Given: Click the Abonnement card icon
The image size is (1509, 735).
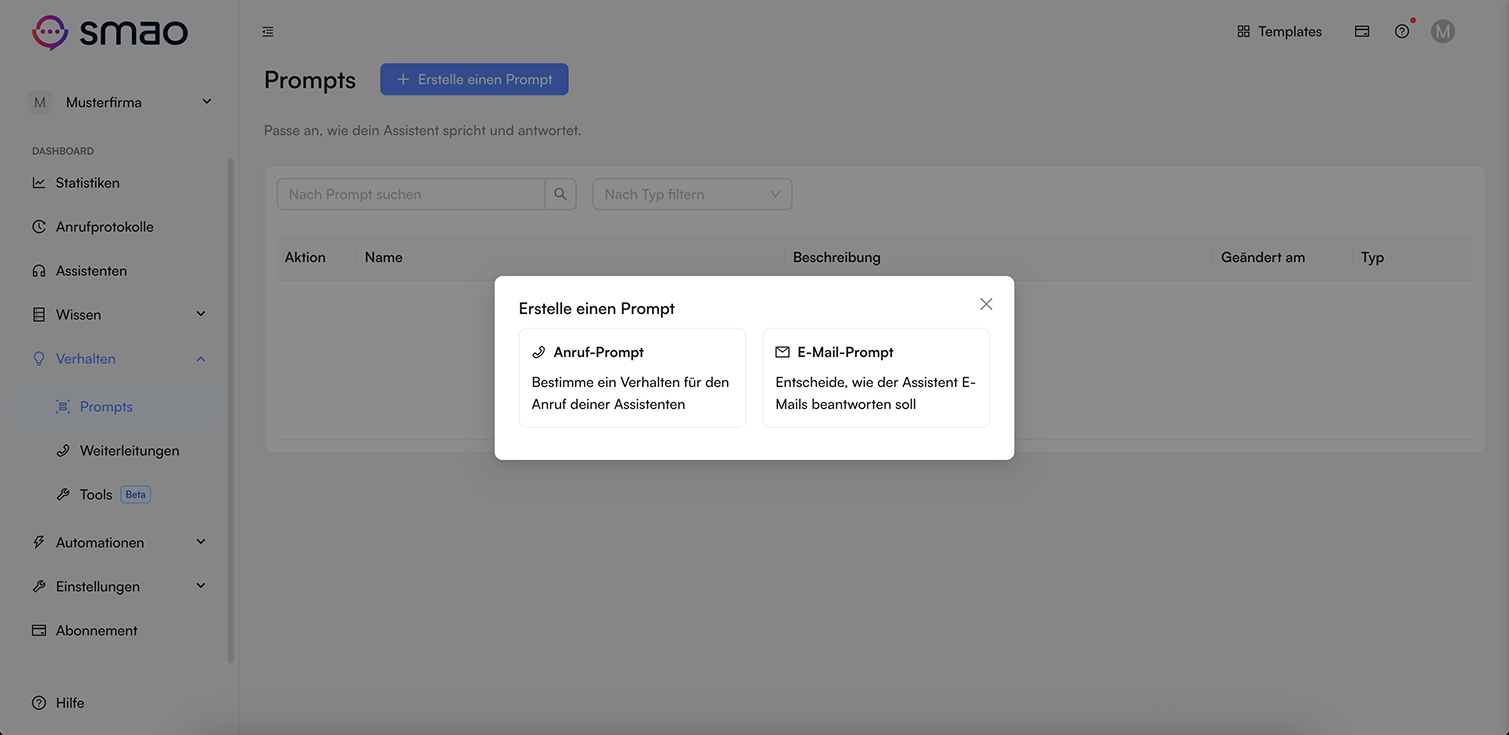Looking at the screenshot, I should click(39, 631).
